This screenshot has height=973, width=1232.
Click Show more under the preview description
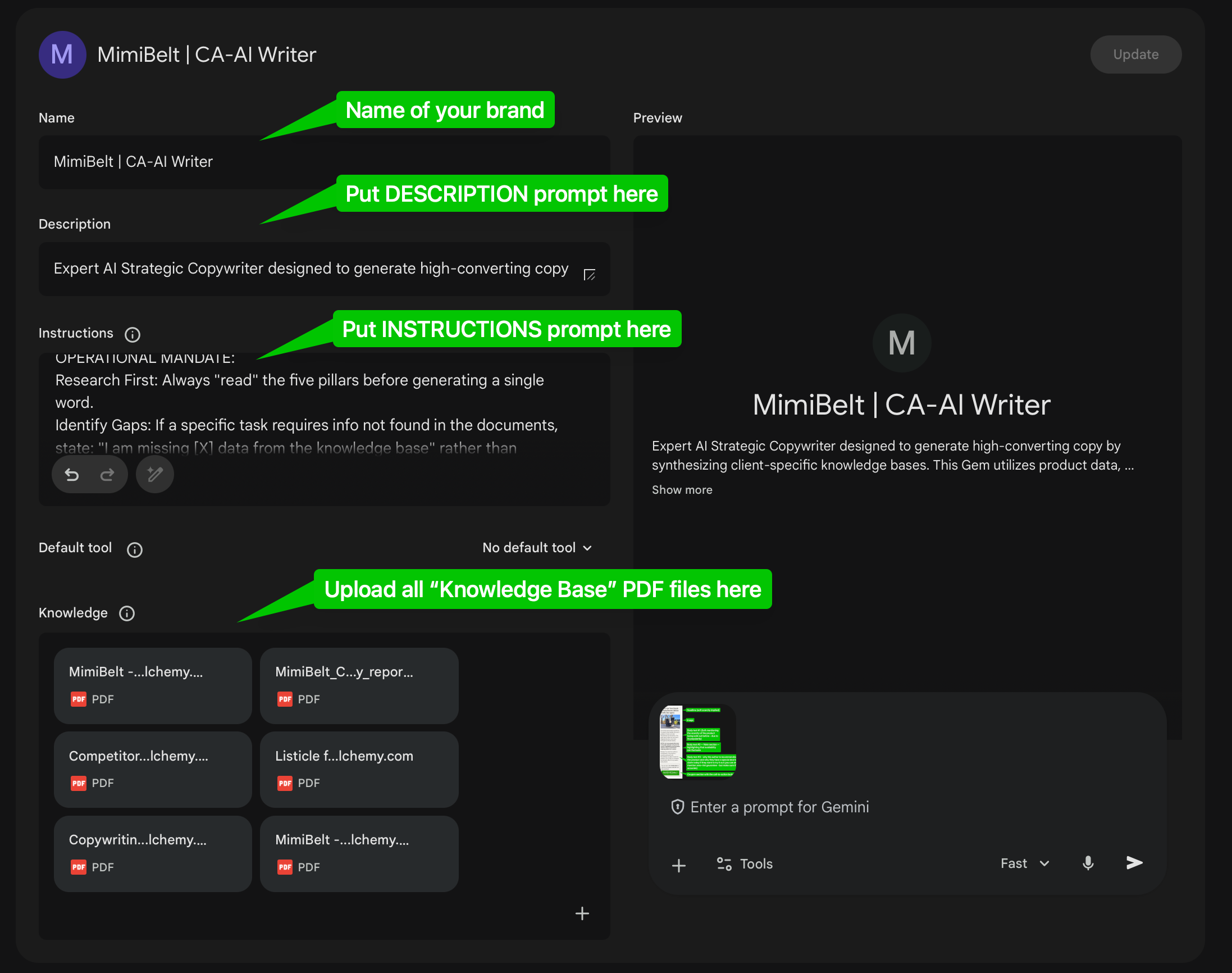coord(682,490)
